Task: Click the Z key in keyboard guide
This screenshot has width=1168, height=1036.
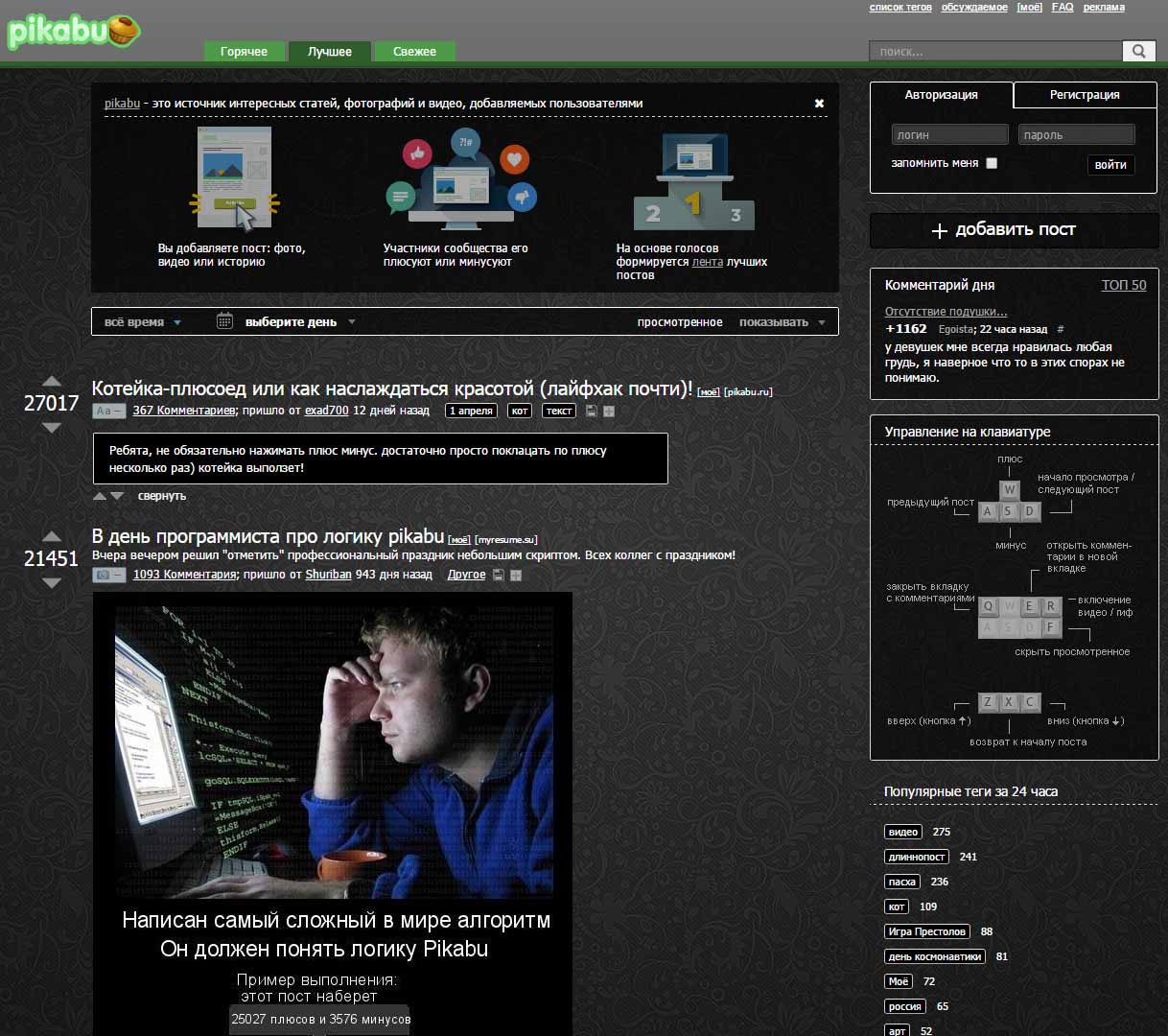Action: tap(988, 702)
